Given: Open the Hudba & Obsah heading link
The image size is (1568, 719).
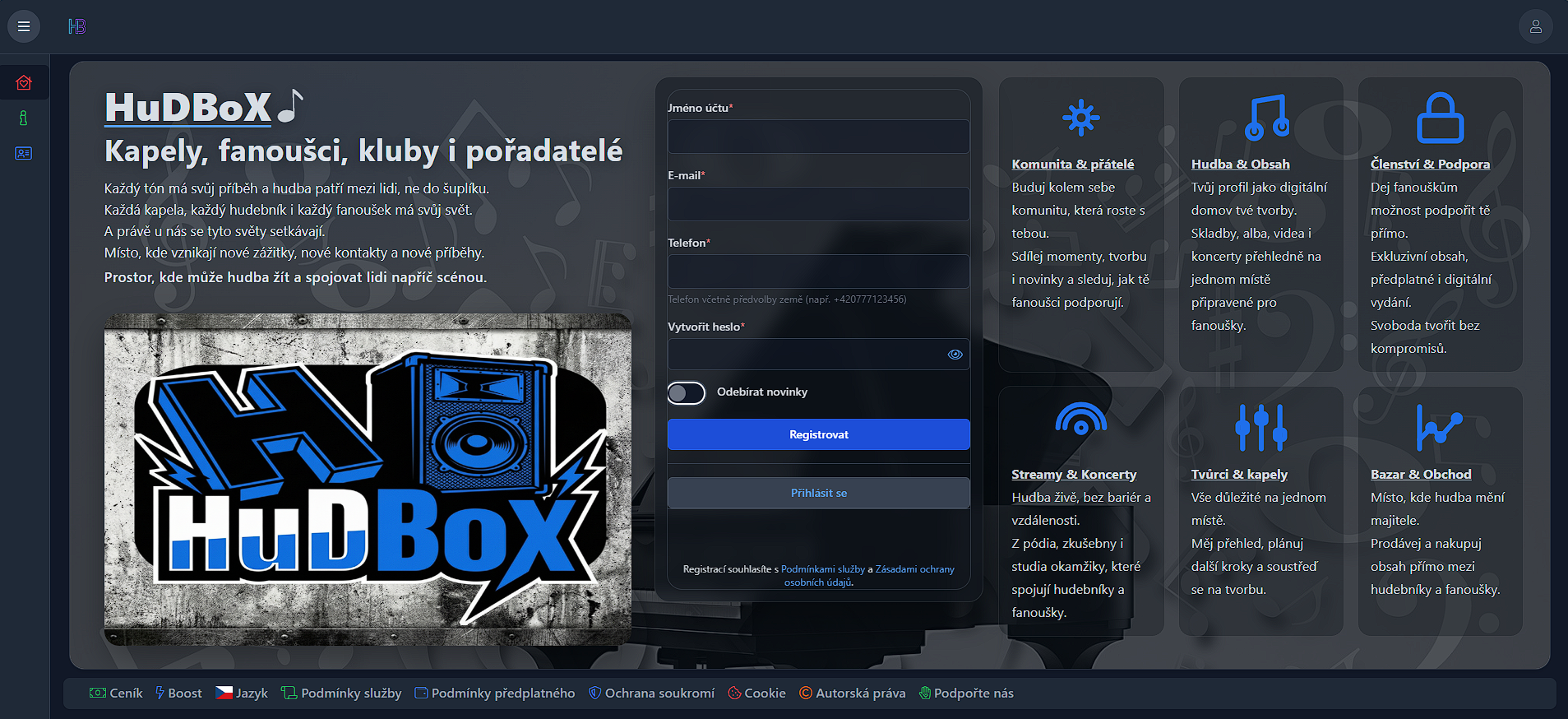Looking at the screenshot, I should (1240, 164).
